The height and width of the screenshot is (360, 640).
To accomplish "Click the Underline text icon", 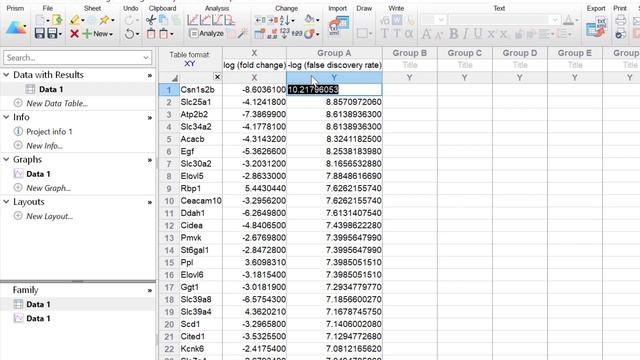I will click(x=478, y=34).
